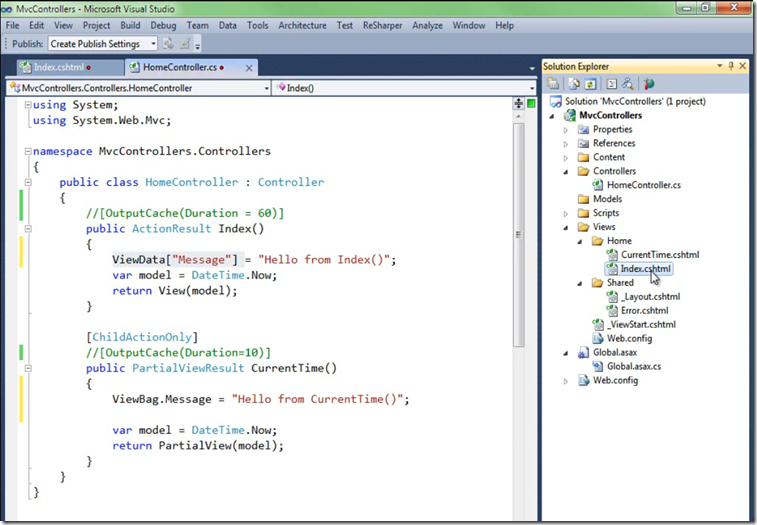757x525 pixels.
Task: Click the "Hello from Index()" string literal
Action: [323, 260]
